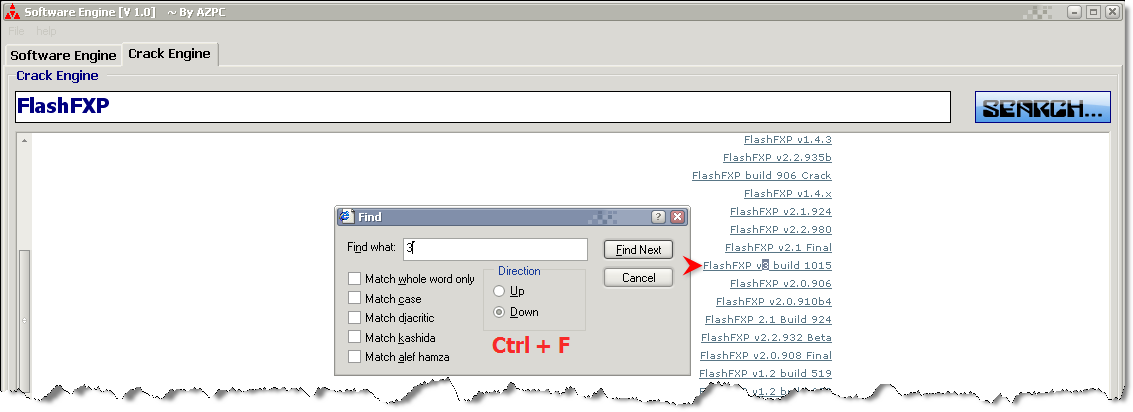
Task: Enable Match diacritic checkbox
Action: (354, 317)
